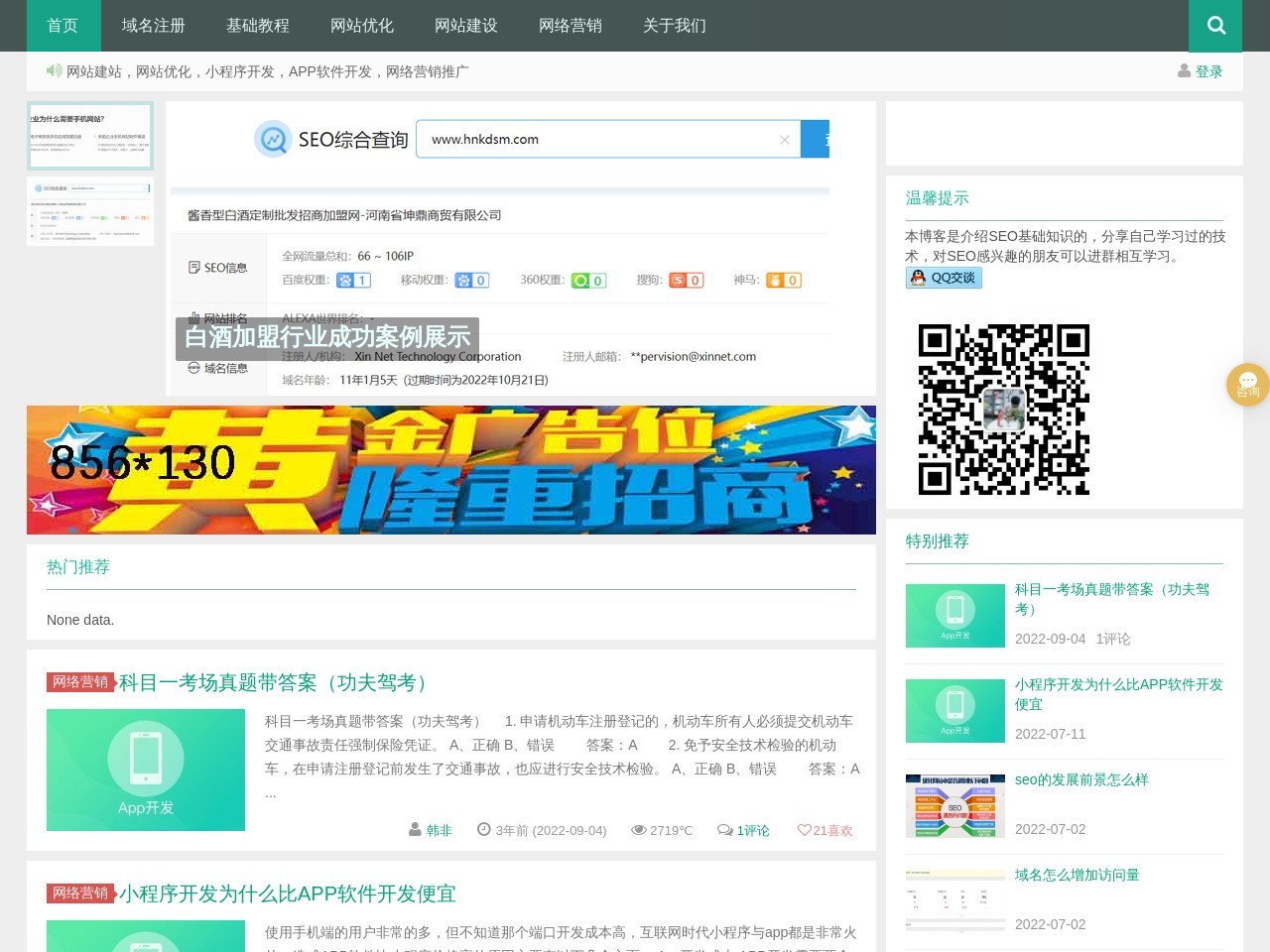Click the floating 咨询 chat bubble
The width and height of the screenshot is (1270, 952).
coord(1248,385)
